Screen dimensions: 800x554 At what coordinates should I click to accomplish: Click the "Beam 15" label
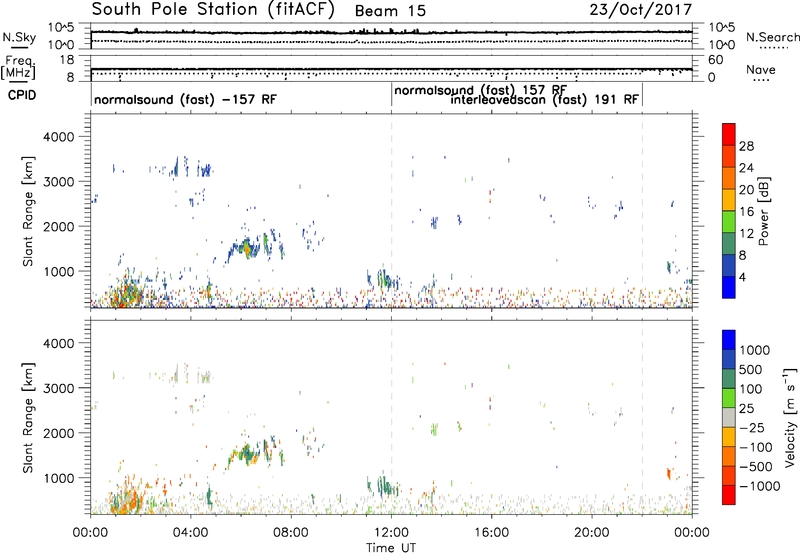[x=390, y=11]
